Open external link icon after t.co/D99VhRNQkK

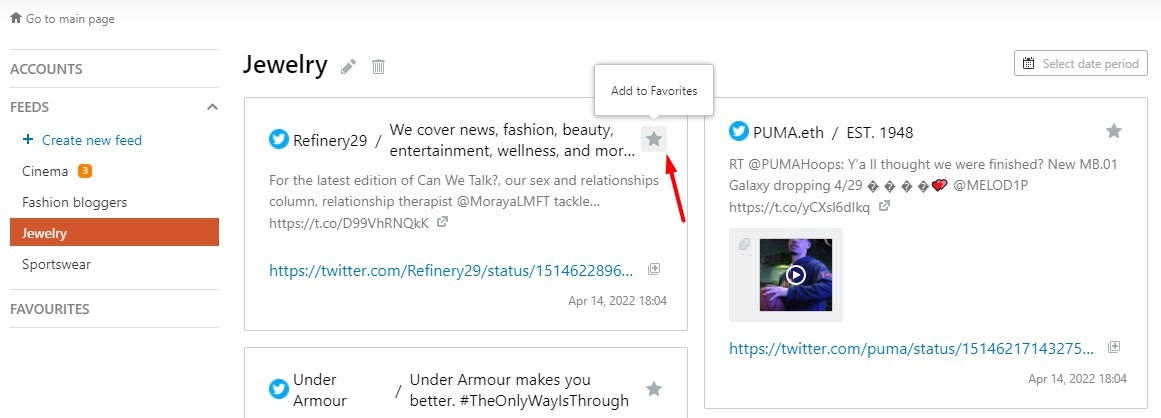pos(442,221)
